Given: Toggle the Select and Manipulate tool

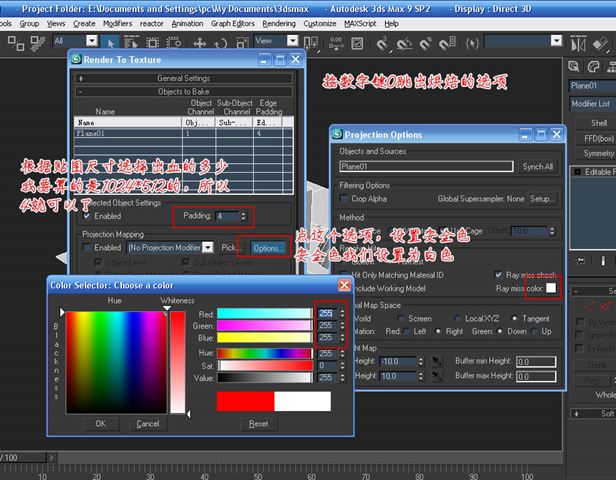Looking at the screenshot, I should 336,42.
